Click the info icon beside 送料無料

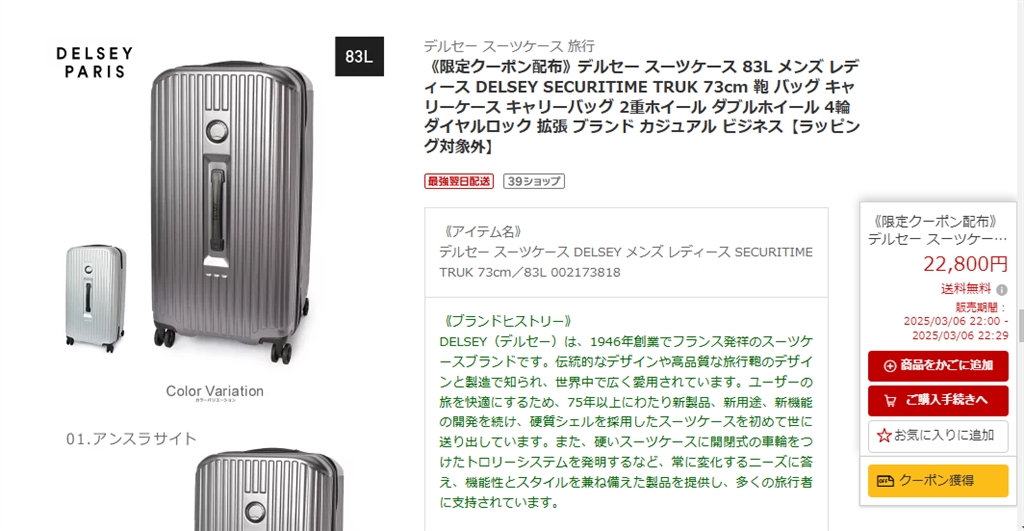(x=1002, y=289)
